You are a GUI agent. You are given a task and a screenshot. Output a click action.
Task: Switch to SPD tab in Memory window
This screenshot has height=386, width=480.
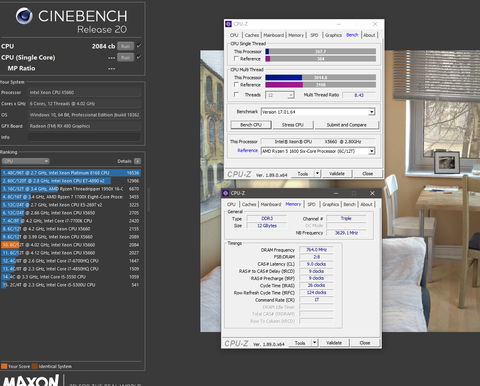[311, 204]
